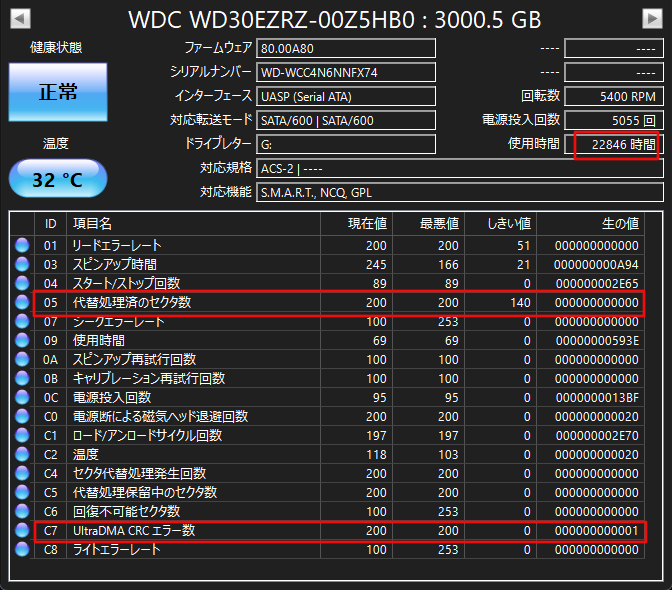Image resolution: width=672 pixels, height=590 pixels.
Task: Select the シークエラーレート attribute name
Action: pyautogui.click(x=119, y=321)
